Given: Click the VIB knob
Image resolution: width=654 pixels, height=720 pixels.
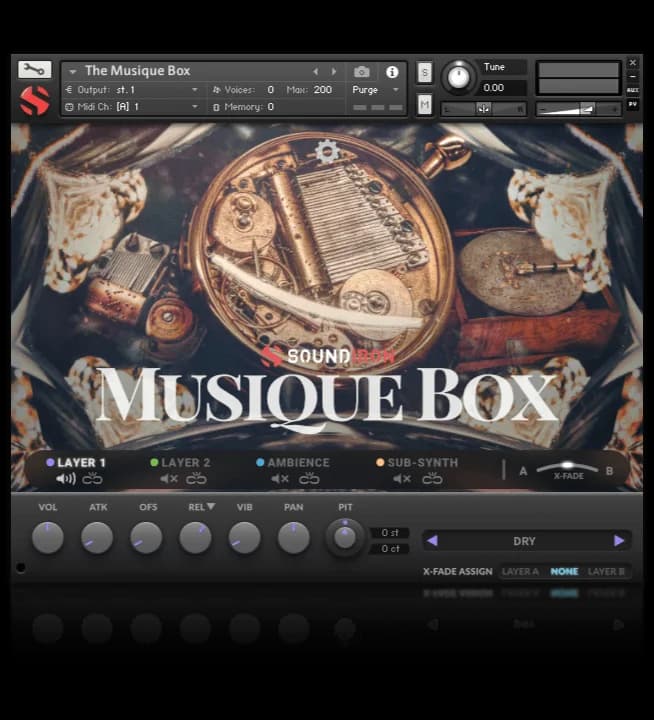Looking at the screenshot, I should 244,537.
